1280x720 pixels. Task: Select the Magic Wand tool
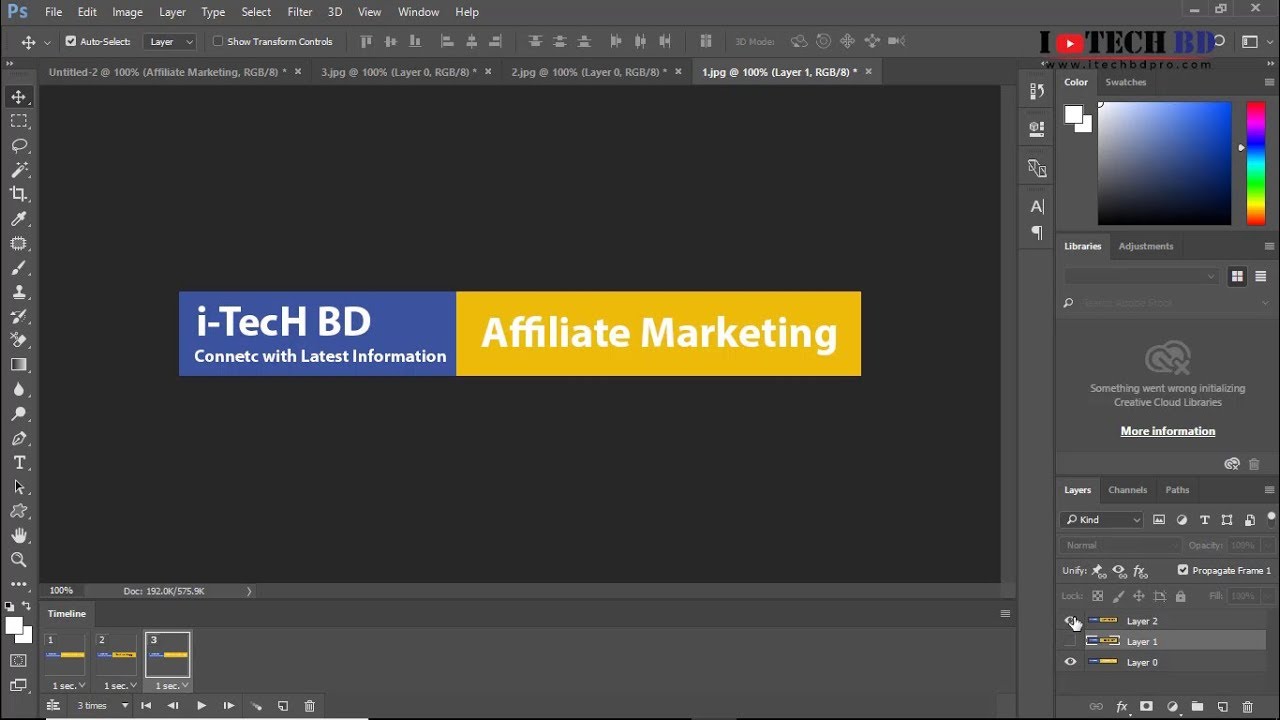[x=19, y=170]
